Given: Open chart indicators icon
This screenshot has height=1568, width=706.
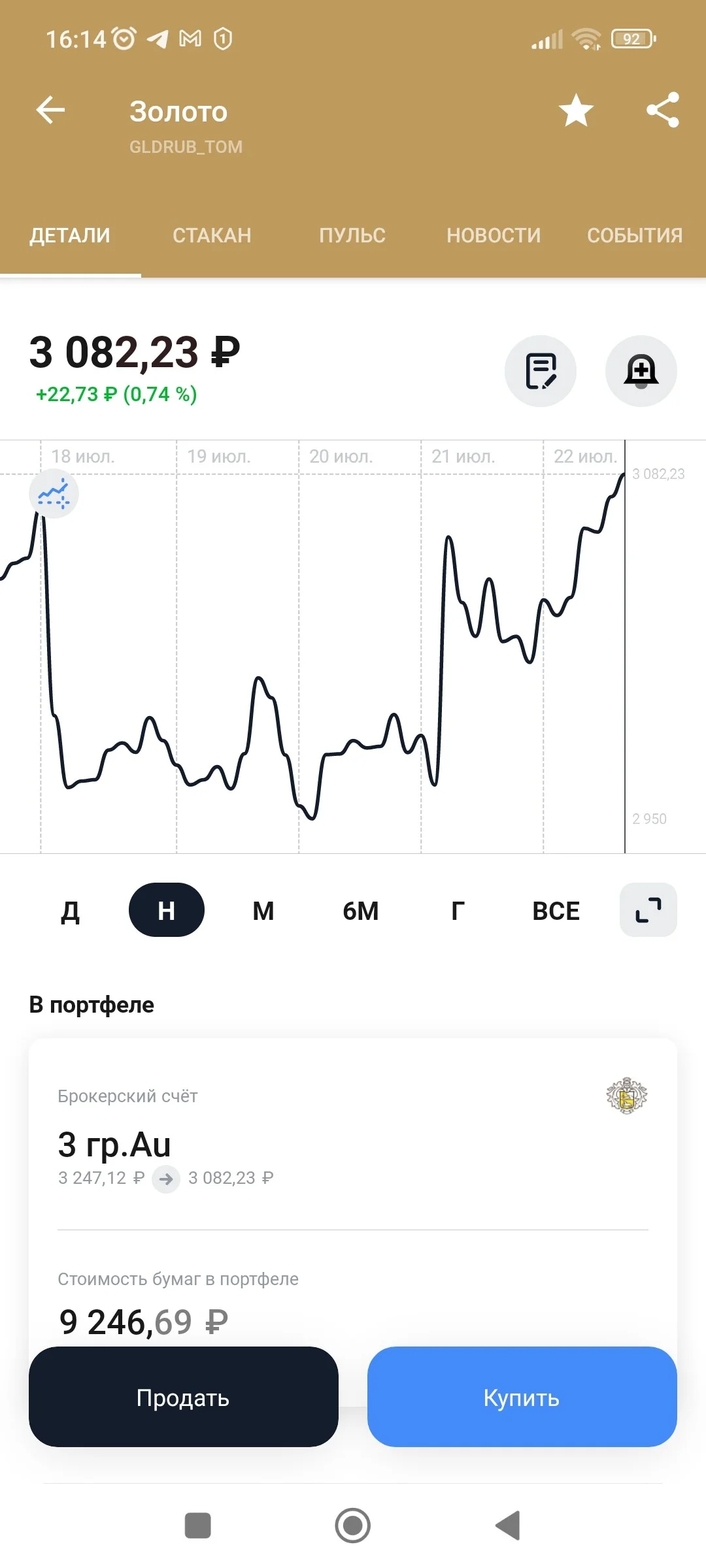Looking at the screenshot, I should [x=54, y=493].
